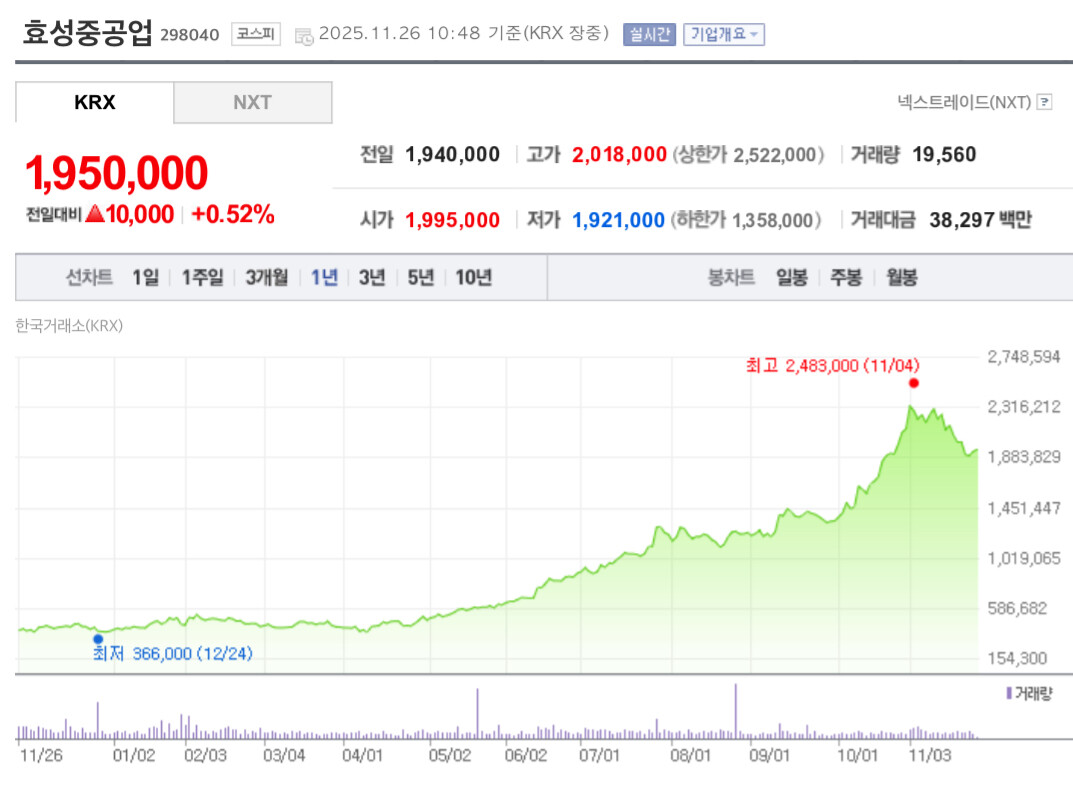Image resolution: width=1073 pixels, height=785 pixels.
Task: Click the trading value 38,297 백만
Action: pyautogui.click(x=980, y=220)
